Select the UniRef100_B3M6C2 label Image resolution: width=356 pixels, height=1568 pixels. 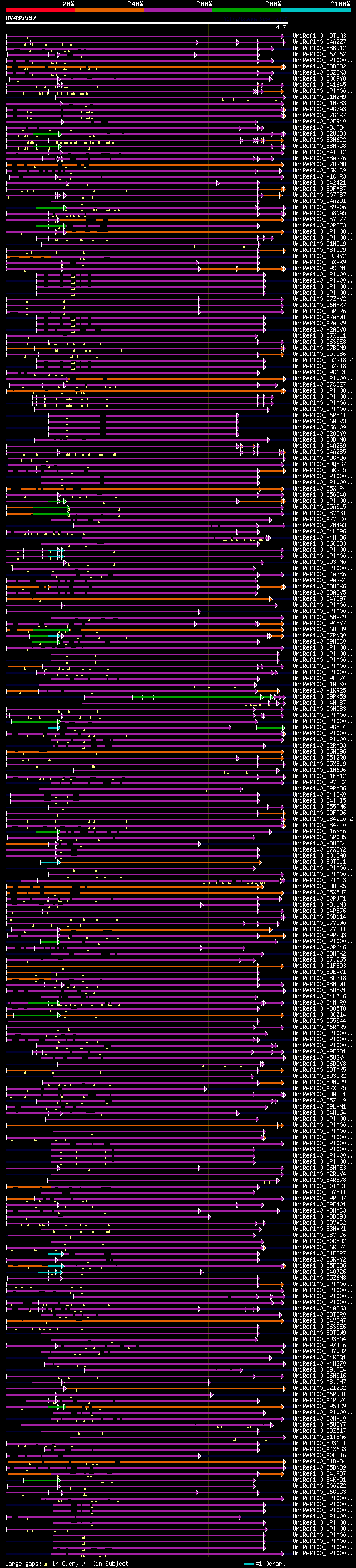(x=319, y=140)
